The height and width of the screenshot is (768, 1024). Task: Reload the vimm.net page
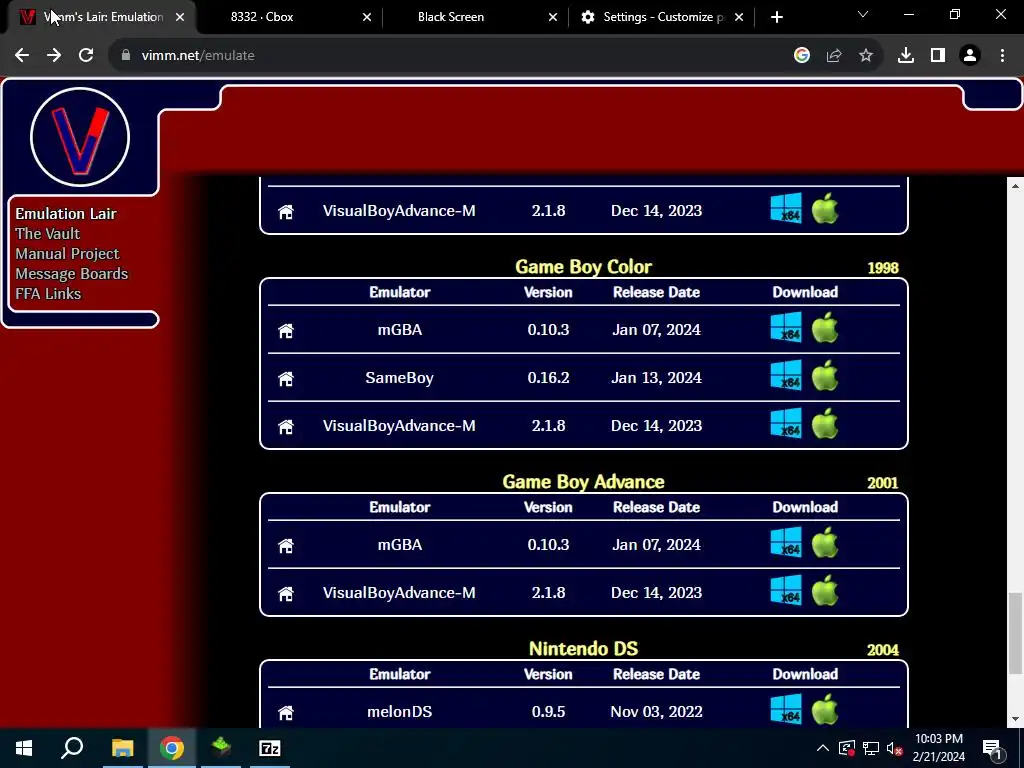[86, 56]
